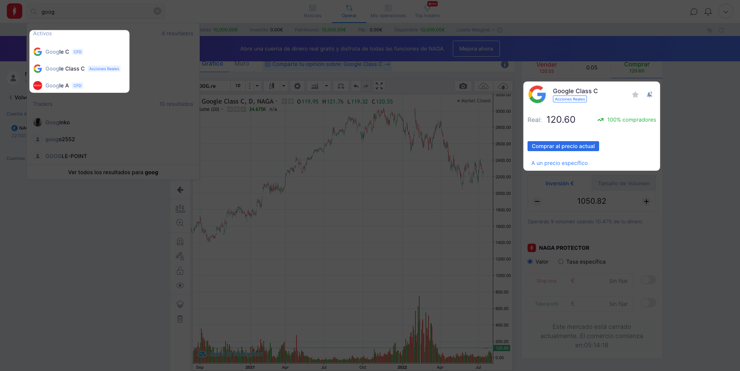This screenshot has height=371, width=740.
Task: Click the 1D chart interval button
Action: pos(238,86)
